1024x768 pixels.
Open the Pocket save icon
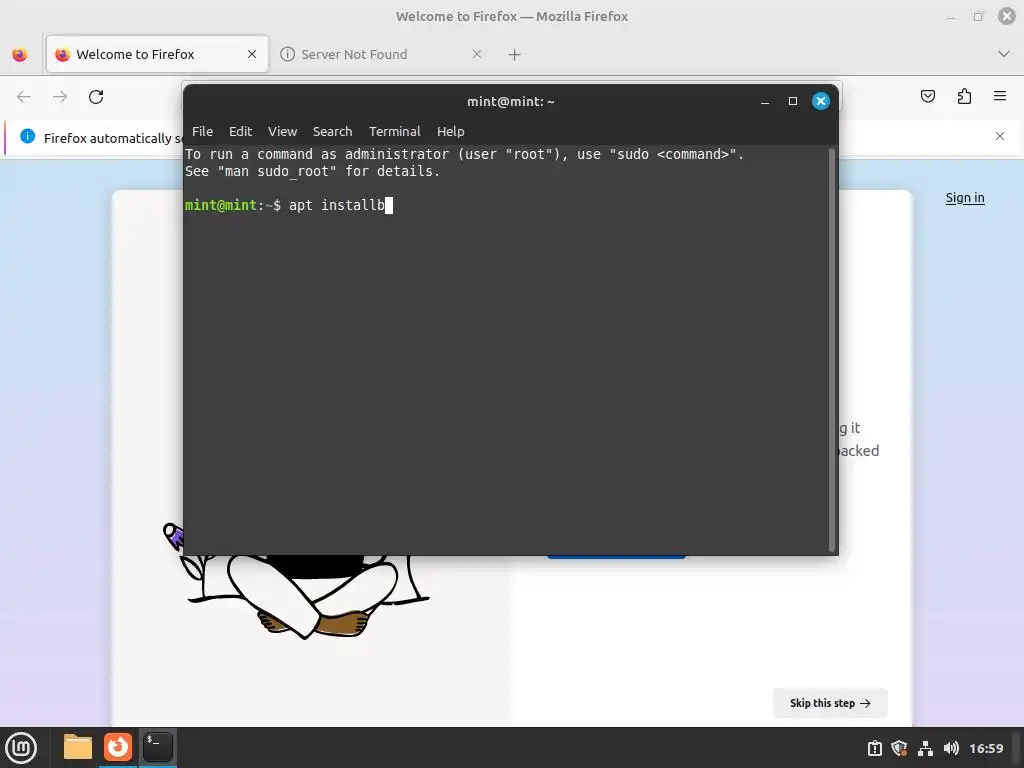928,97
